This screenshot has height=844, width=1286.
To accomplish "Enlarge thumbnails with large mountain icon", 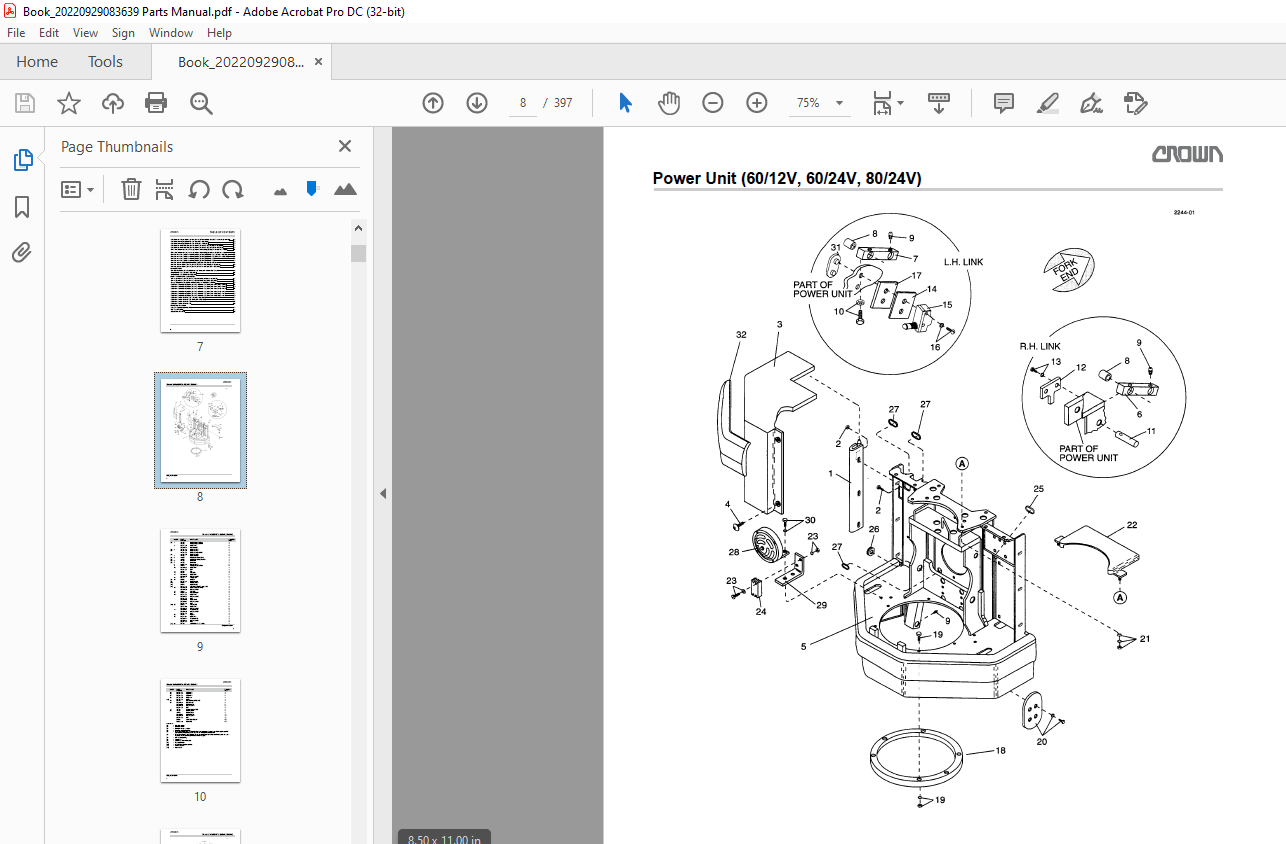I will point(345,189).
